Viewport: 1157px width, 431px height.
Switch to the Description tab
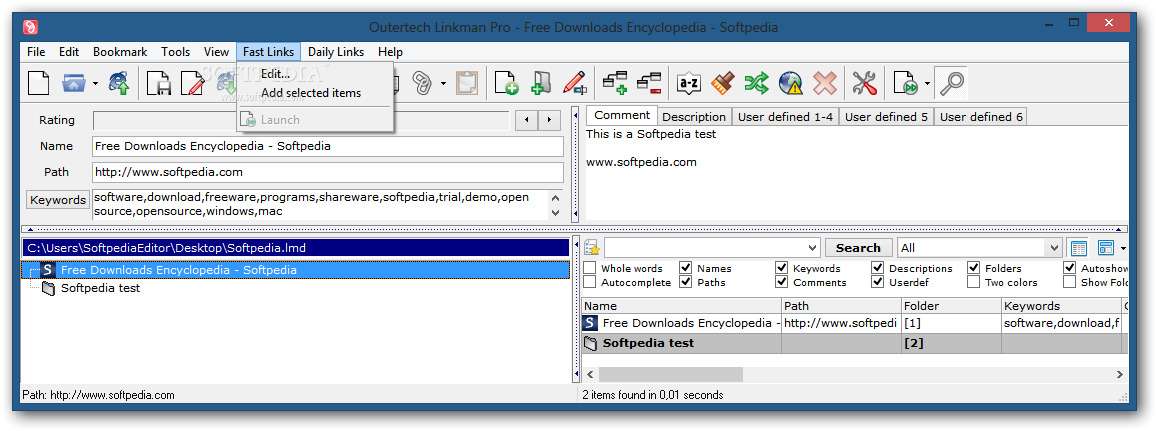(694, 117)
